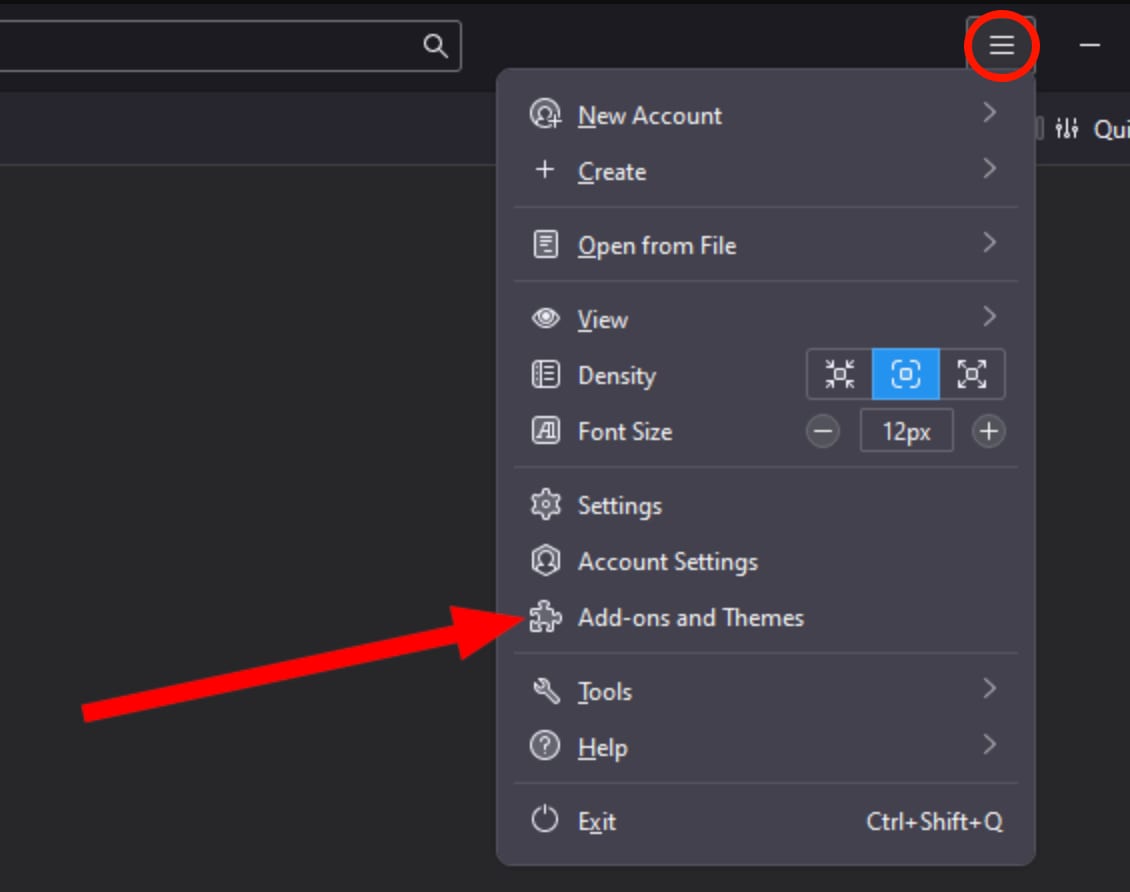Increase font size with the plus button
Screen dimensions: 1130x892
(x=988, y=431)
